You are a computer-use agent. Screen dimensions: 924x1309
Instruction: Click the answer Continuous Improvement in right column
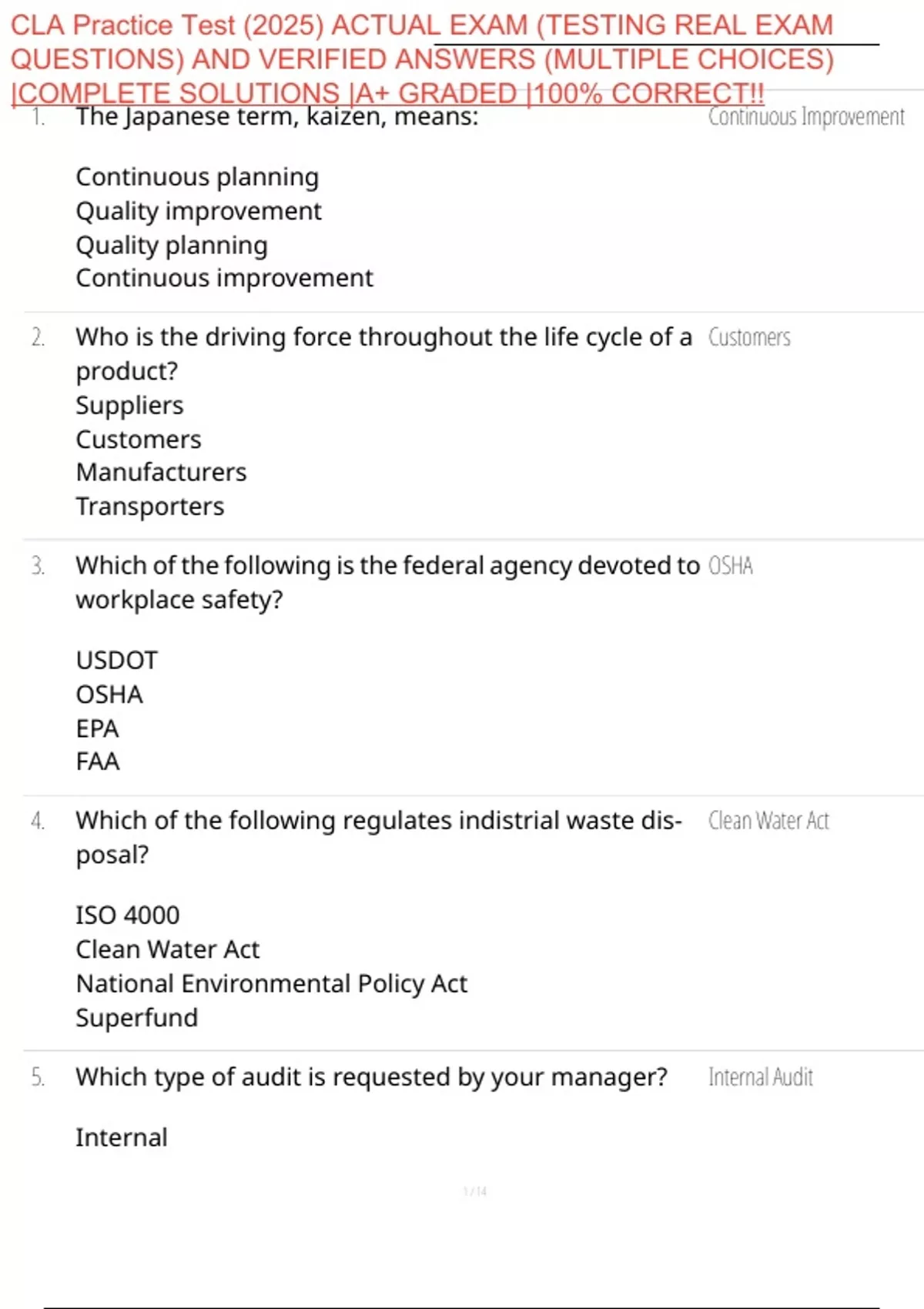(806, 117)
